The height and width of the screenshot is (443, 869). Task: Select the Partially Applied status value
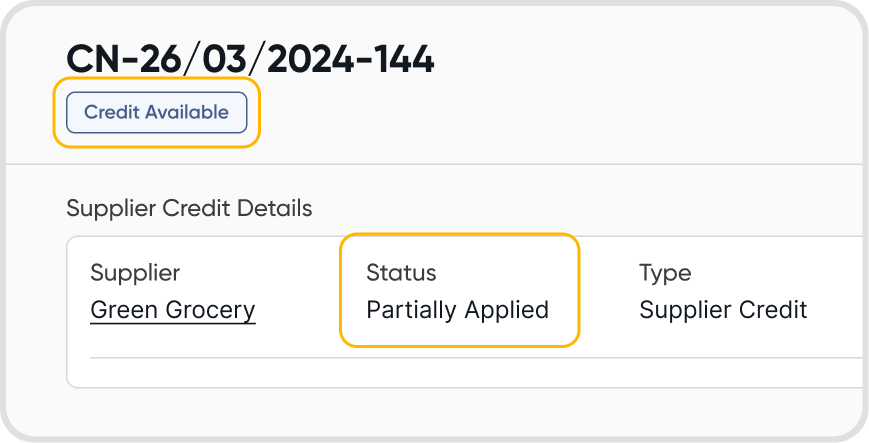457,310
